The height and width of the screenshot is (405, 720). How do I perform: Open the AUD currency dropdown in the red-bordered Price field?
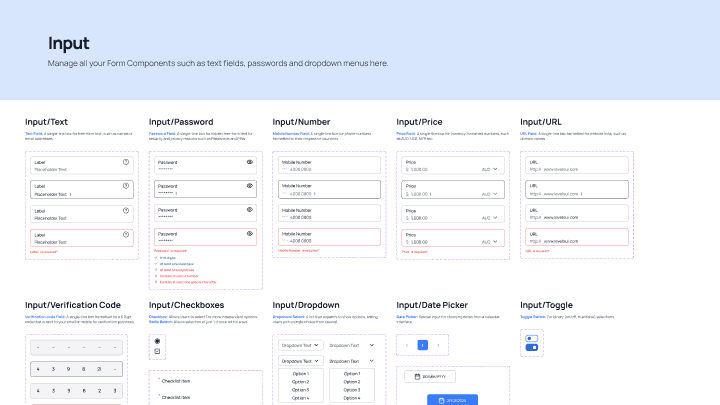click(489, 242)
